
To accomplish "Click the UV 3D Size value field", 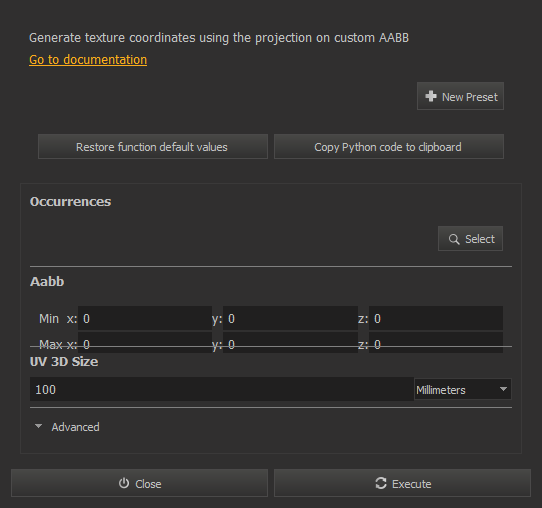I will (x=222, y=389).
